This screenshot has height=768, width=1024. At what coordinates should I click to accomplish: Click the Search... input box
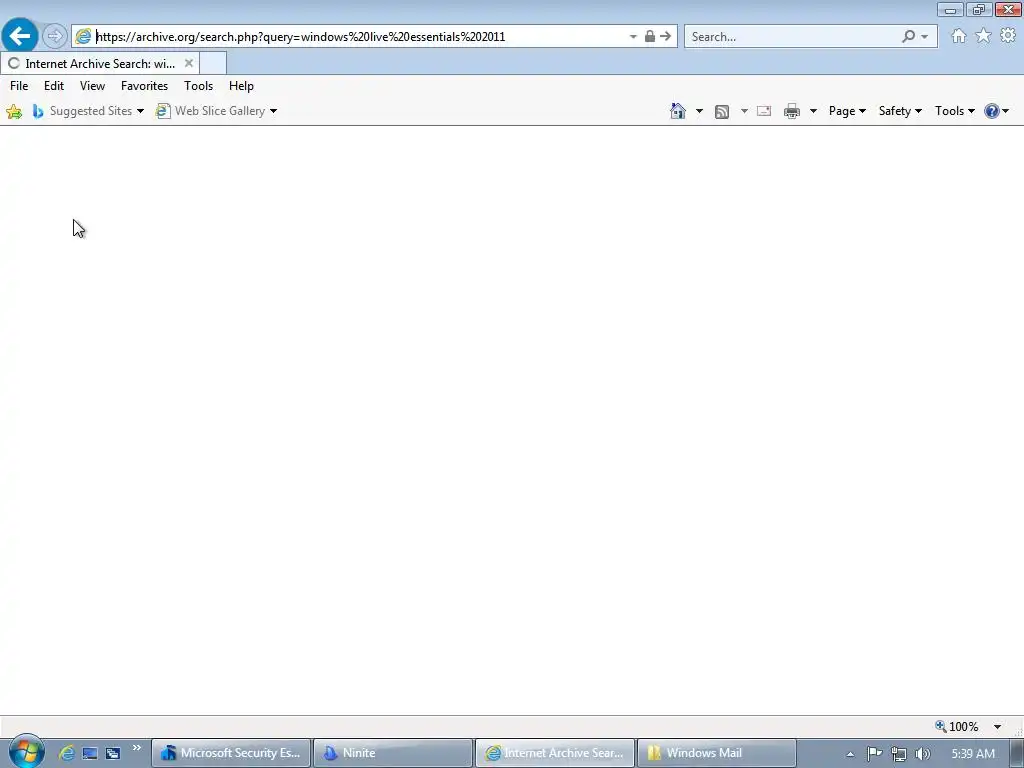point(793,37)
